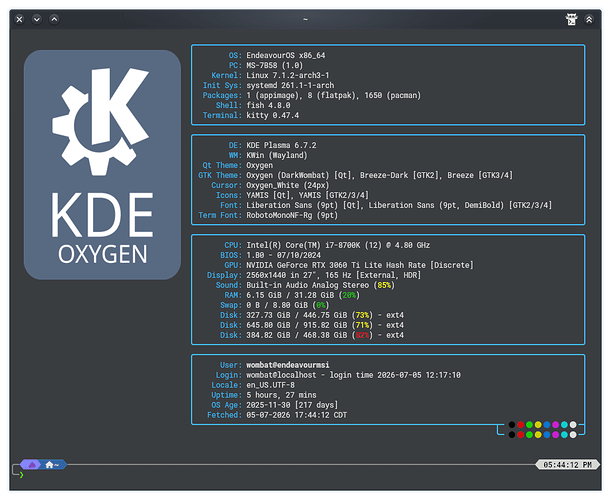Image resolution: width=611 pixels, height=500 pixels.
Task: Click the Locale value 'en_US.UTF-8'
Action: coord(270,385)
